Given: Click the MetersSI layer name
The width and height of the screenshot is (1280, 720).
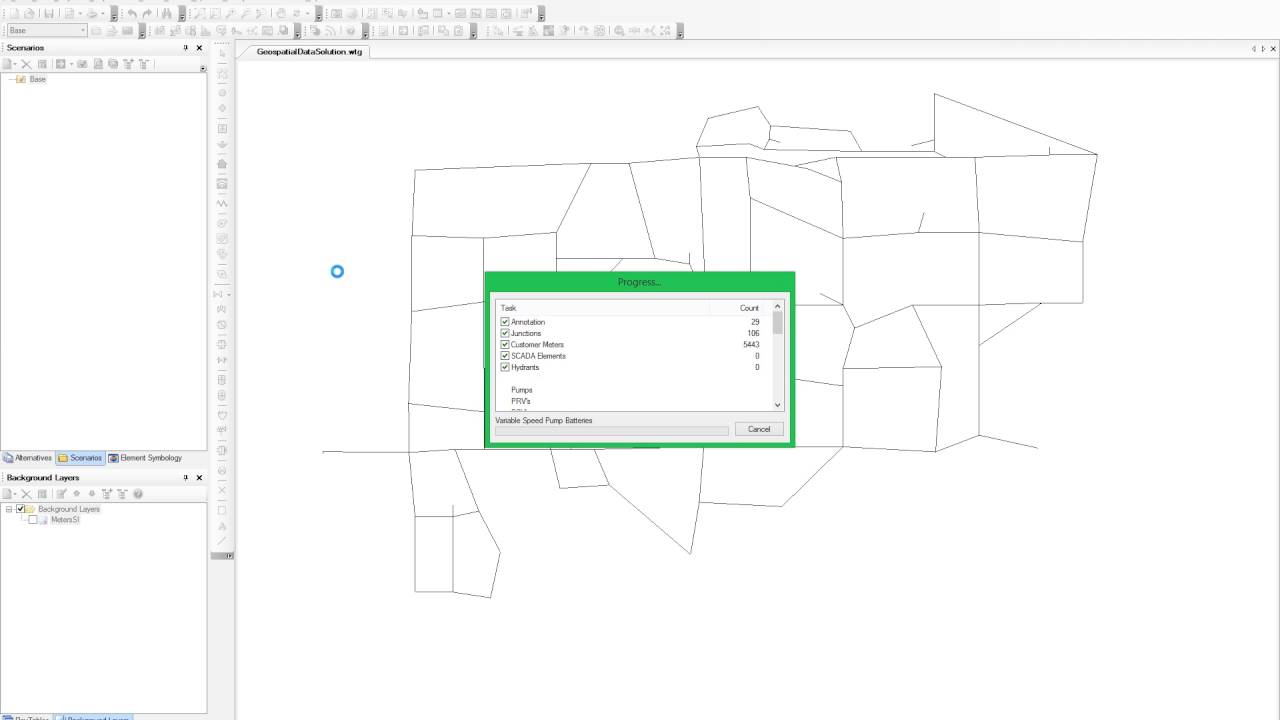Looking at the screenshot, I should point(65,520).
